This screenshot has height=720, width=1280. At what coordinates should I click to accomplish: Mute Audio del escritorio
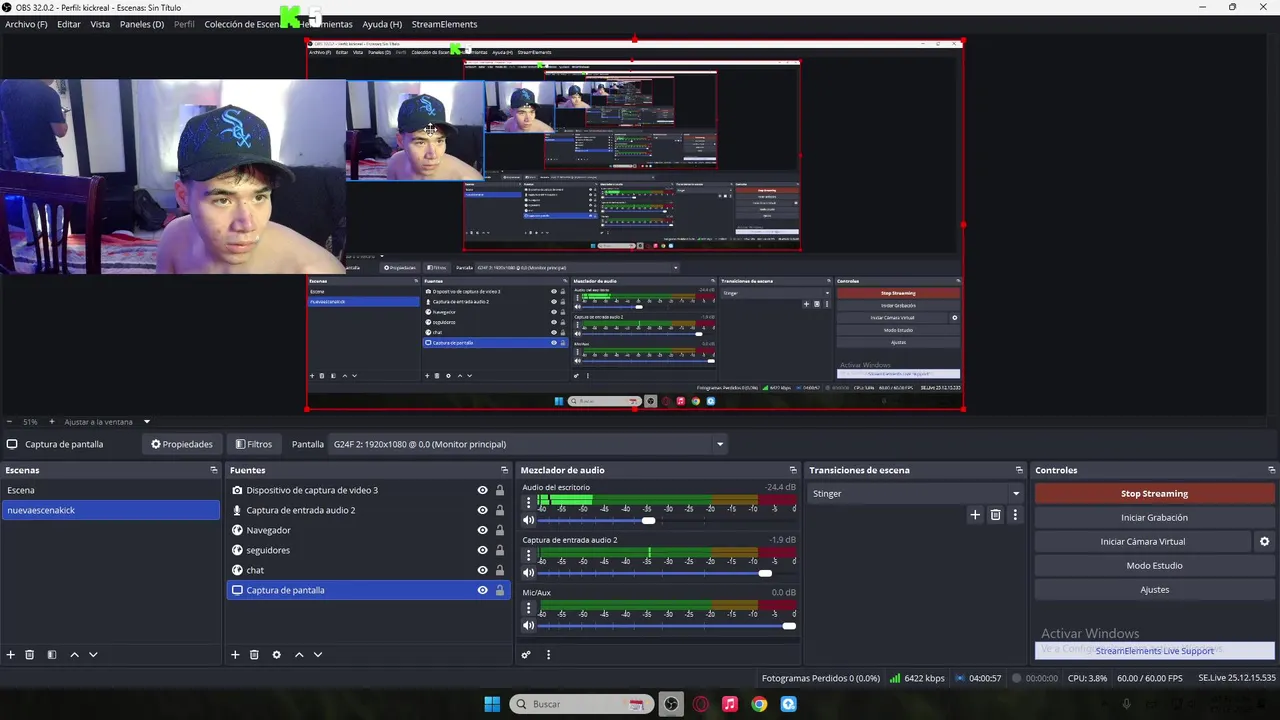tap(528, 520)
